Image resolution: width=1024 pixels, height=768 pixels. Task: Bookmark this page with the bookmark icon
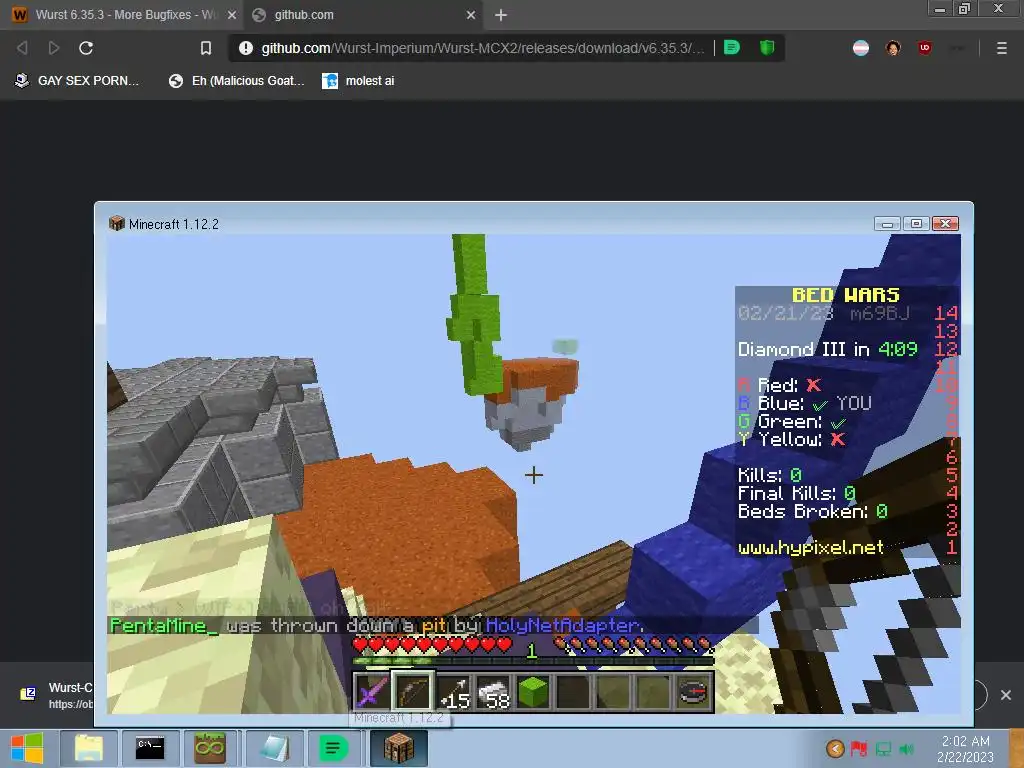(206, 48)
